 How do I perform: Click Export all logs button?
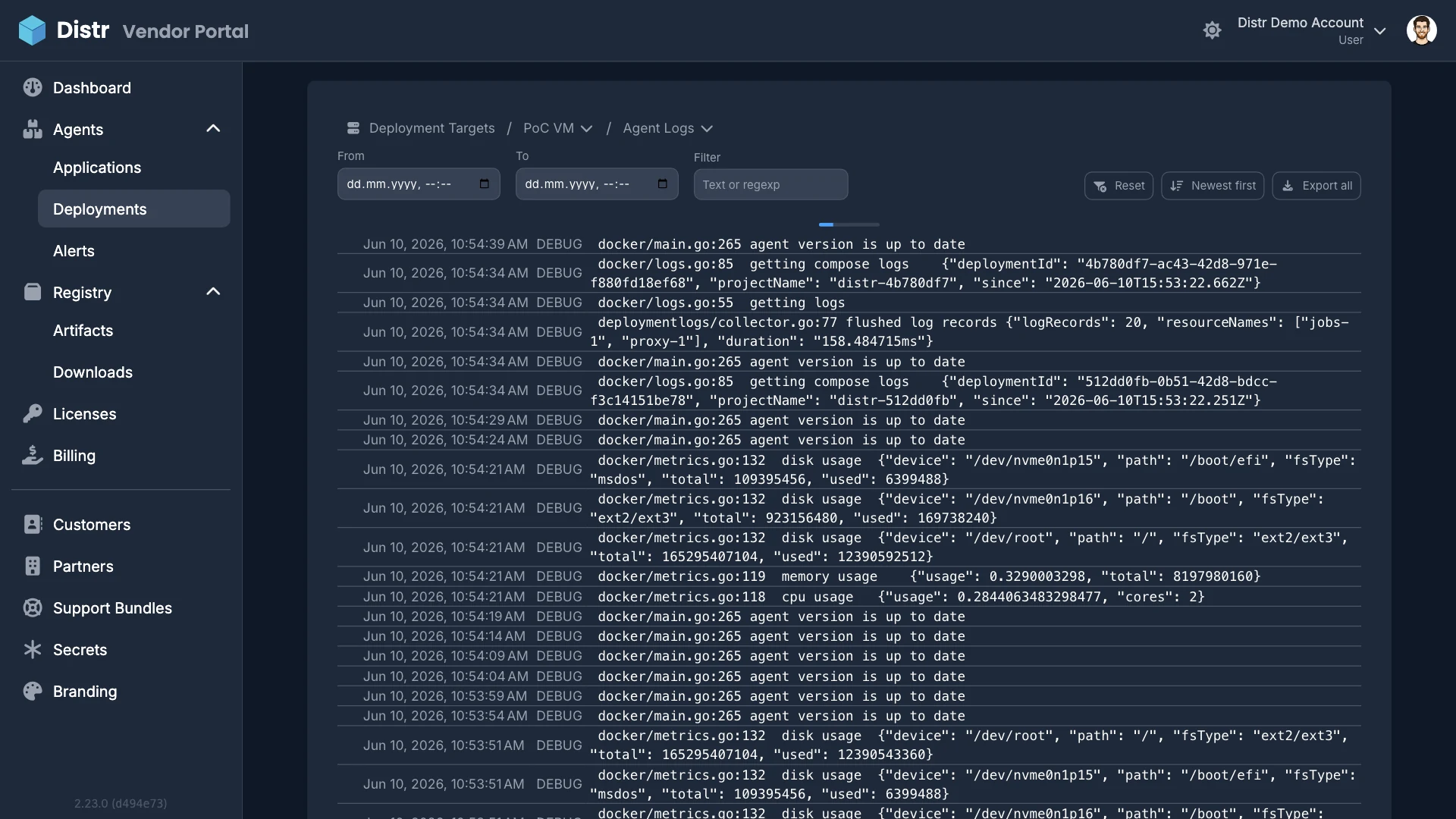[x=1316, y=186]
